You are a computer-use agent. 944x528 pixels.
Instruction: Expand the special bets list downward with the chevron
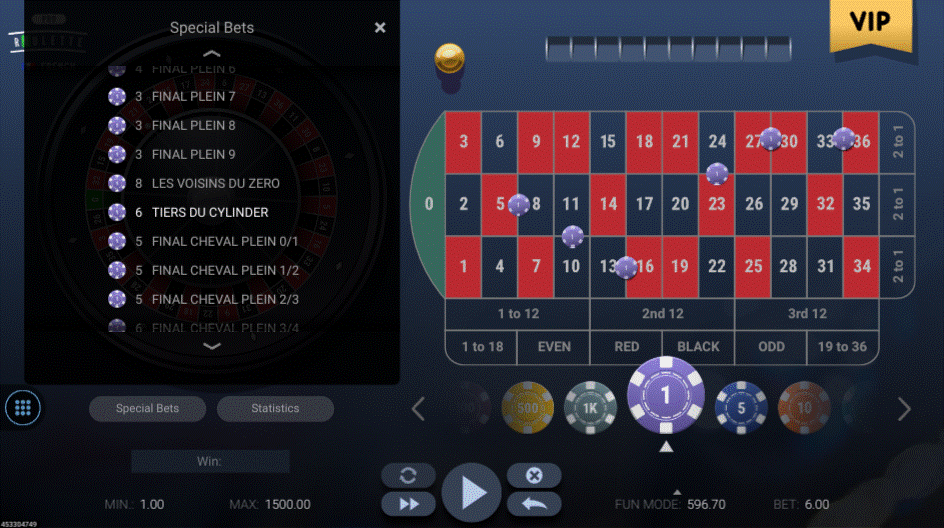click(212, 346)
